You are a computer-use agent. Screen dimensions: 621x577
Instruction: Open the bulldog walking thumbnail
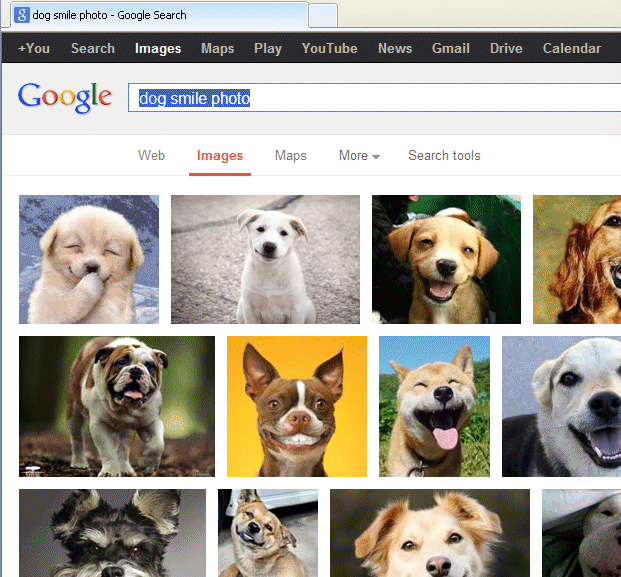click(117, 406)
